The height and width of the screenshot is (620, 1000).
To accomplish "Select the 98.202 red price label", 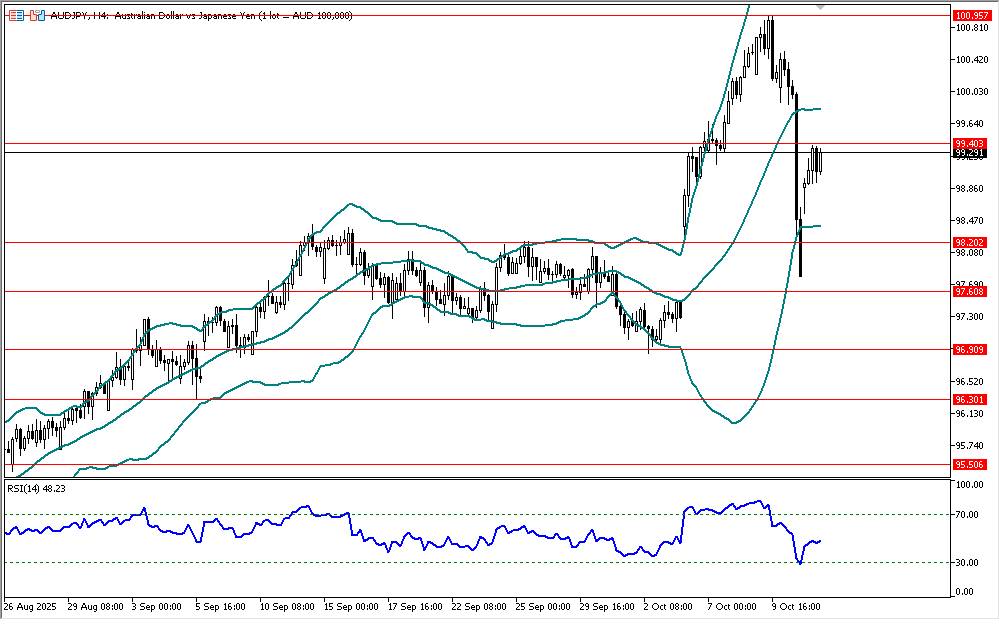I will (971, 242).
